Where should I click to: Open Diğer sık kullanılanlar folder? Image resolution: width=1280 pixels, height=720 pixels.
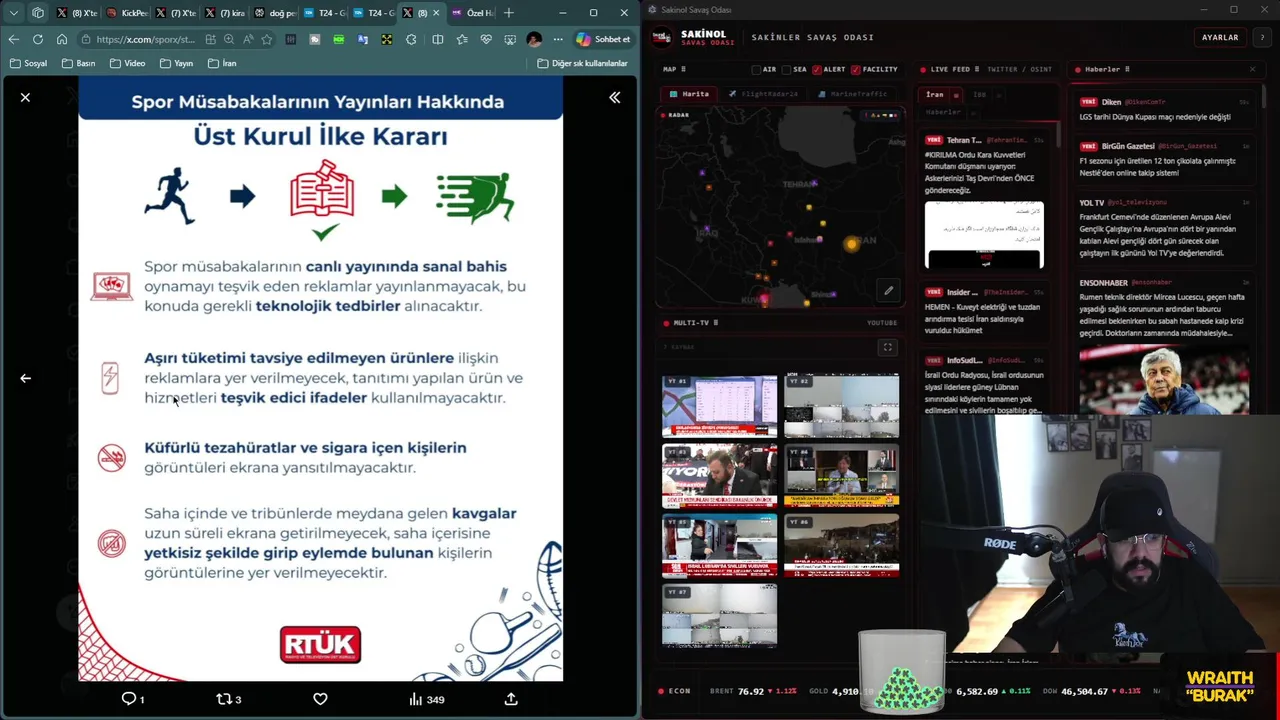click(582, 63)
